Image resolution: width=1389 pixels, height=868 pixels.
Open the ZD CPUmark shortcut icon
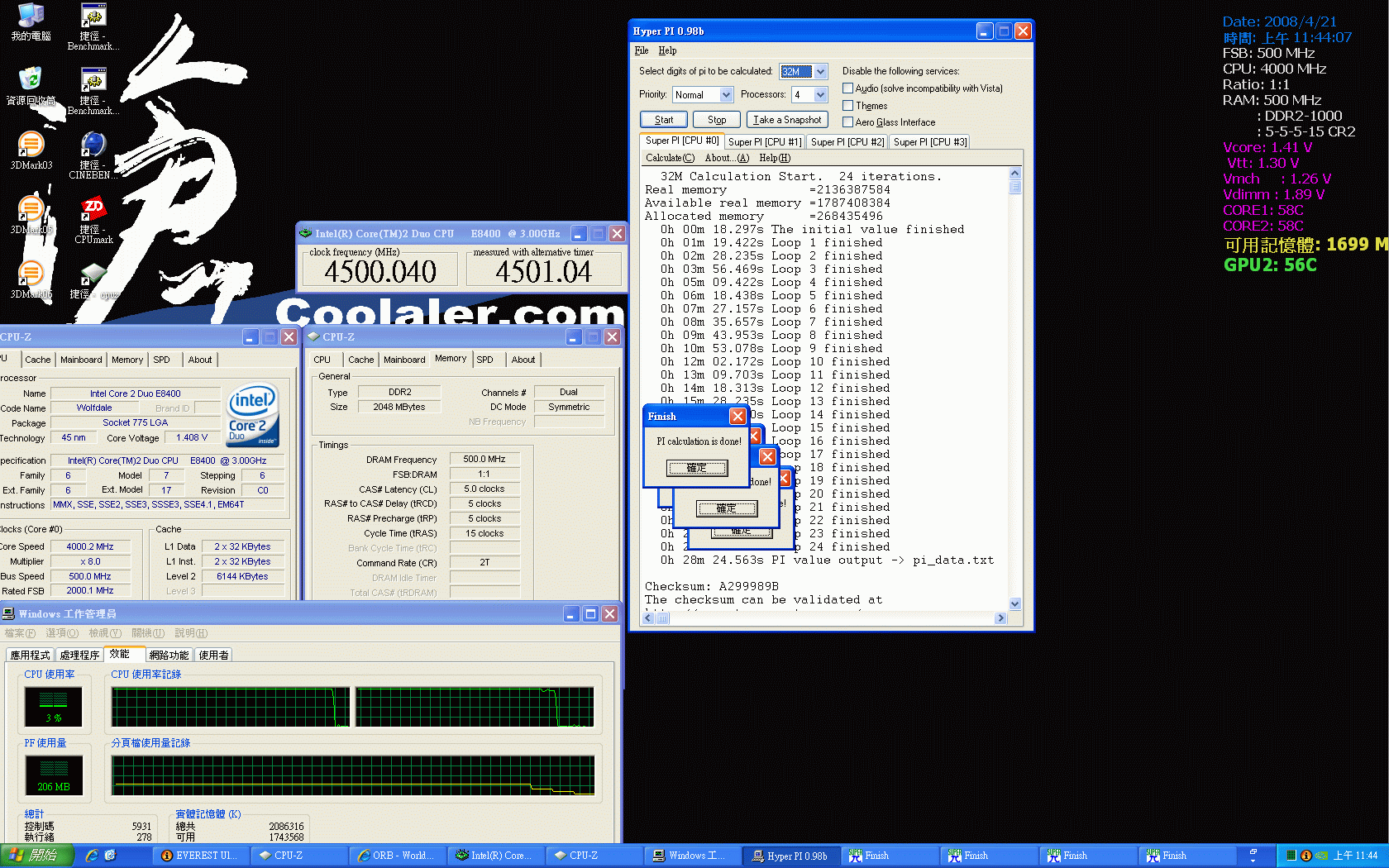click(x=93, y=221)
